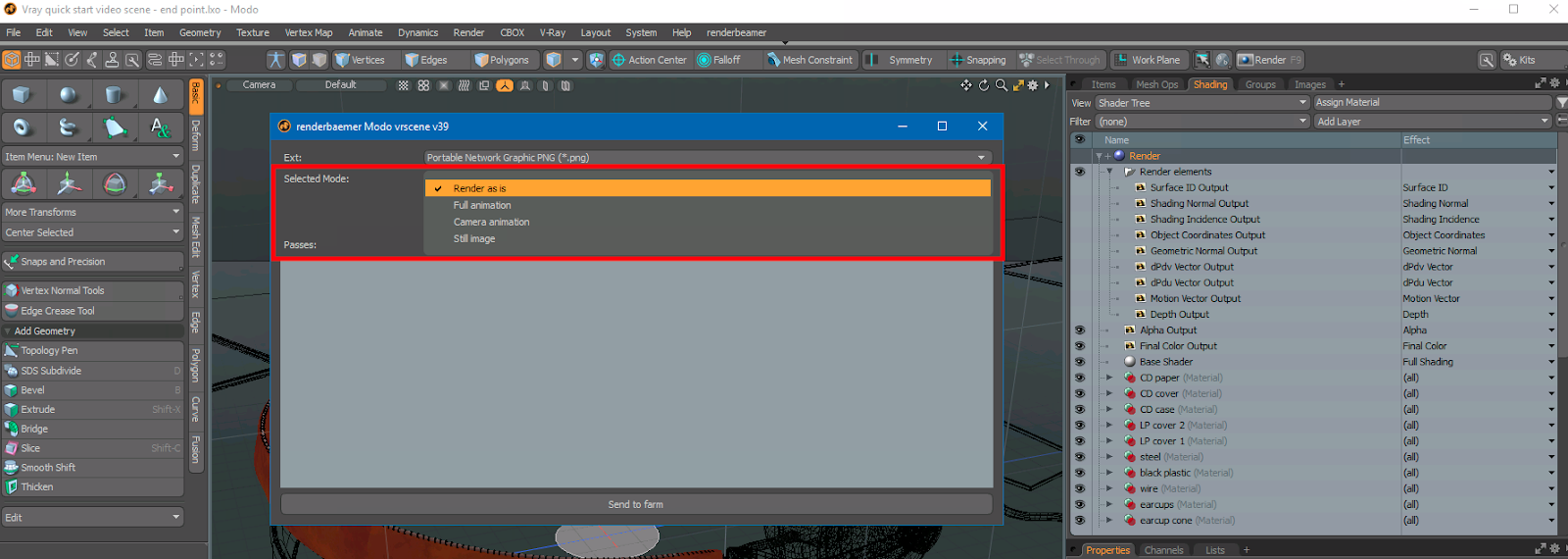Click the Topology Pen tool
The height and width of the screenshot is (559, 1568).
[92, 350]
